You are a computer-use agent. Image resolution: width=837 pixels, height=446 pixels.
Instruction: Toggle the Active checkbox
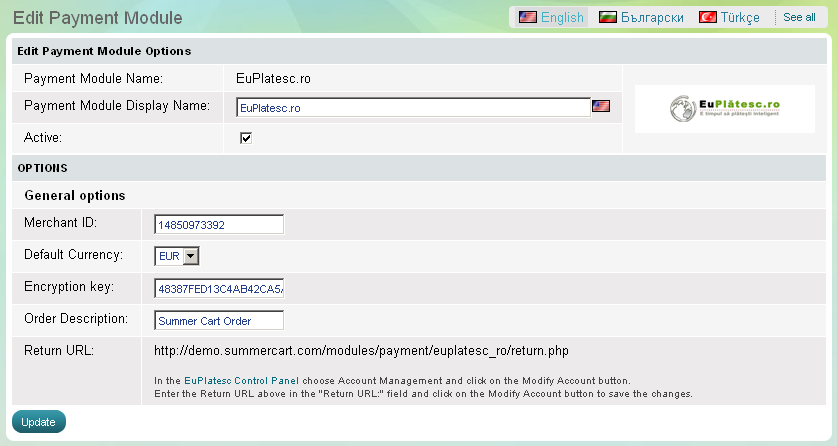point(246,138)
